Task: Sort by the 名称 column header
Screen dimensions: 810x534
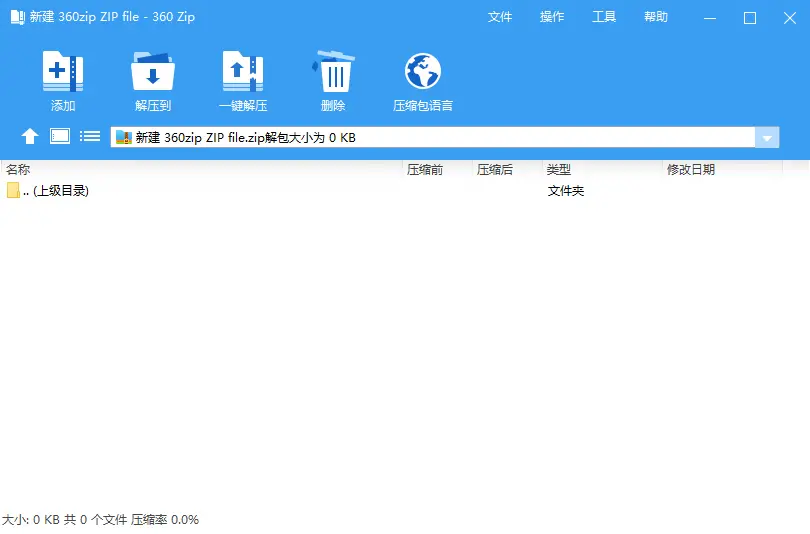Action: 201,169
